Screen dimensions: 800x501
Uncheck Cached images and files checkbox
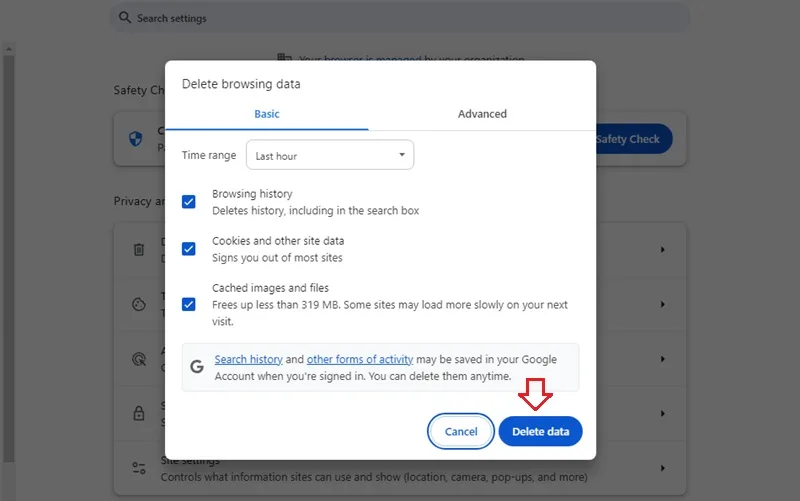pos(189,305)
